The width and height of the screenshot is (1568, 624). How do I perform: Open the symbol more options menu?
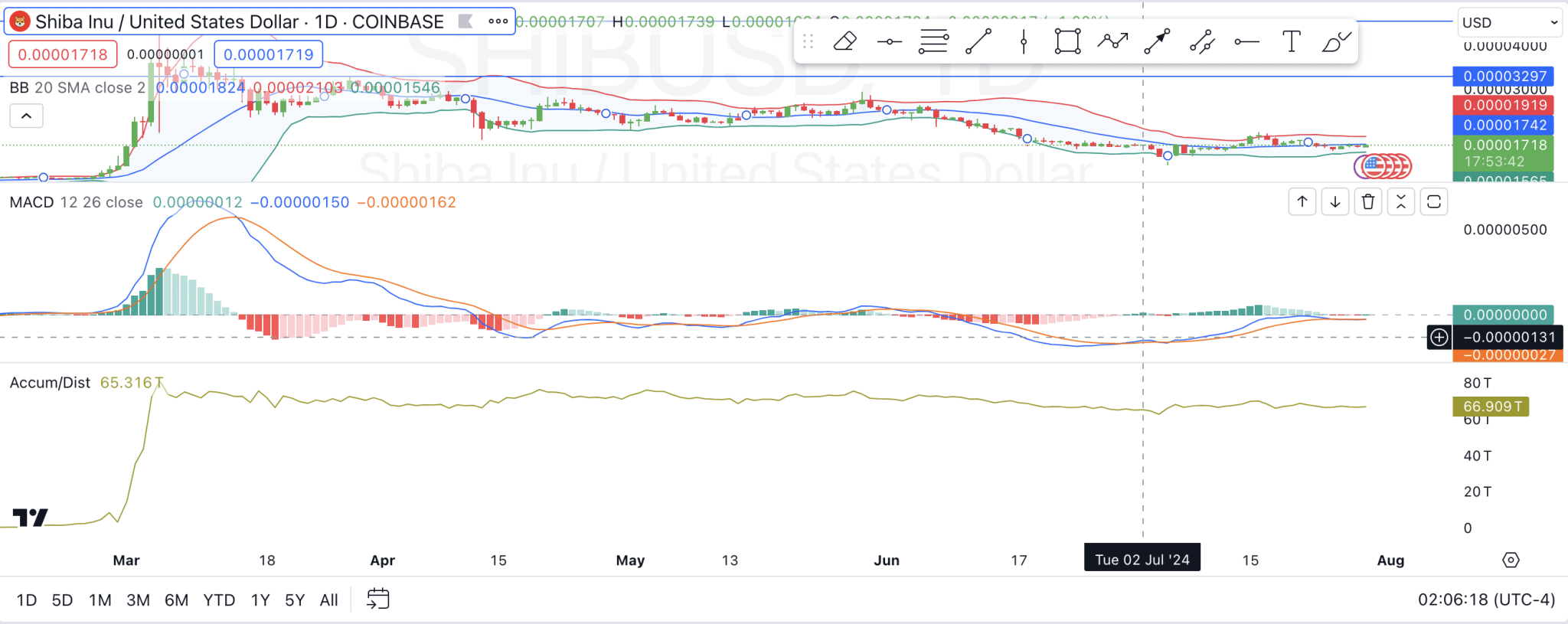(498, 21)
